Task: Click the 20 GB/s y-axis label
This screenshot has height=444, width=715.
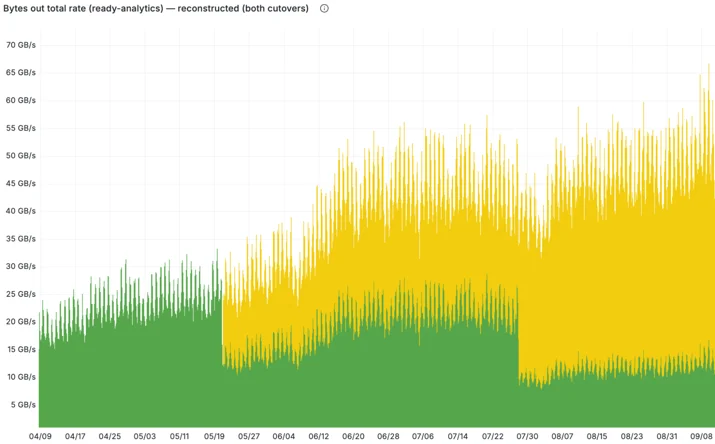Action: [x=21, y=321]
